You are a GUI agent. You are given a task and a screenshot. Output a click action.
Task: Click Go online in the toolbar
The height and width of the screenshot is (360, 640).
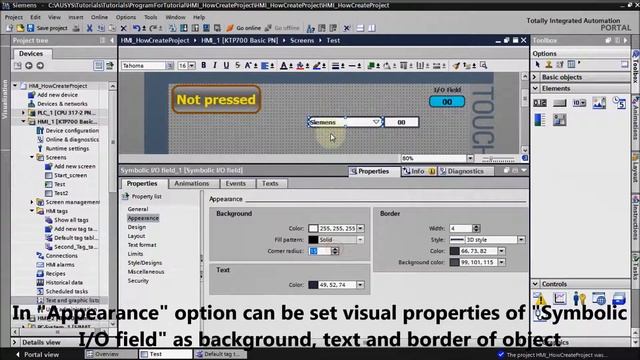[244, 28]
